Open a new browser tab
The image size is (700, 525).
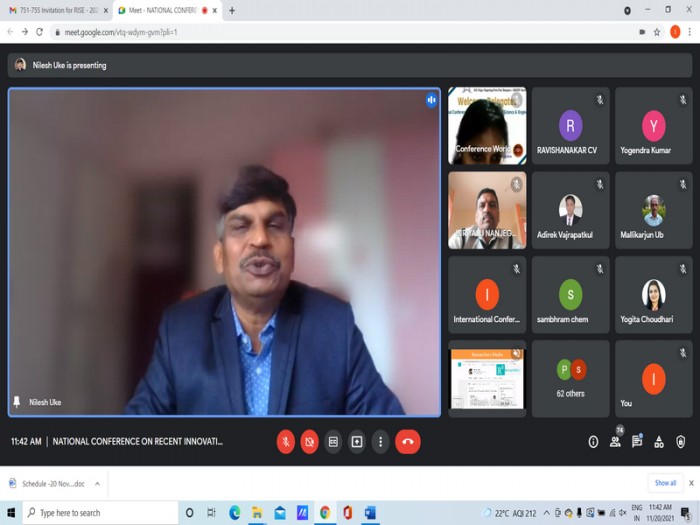click(232, 10)
